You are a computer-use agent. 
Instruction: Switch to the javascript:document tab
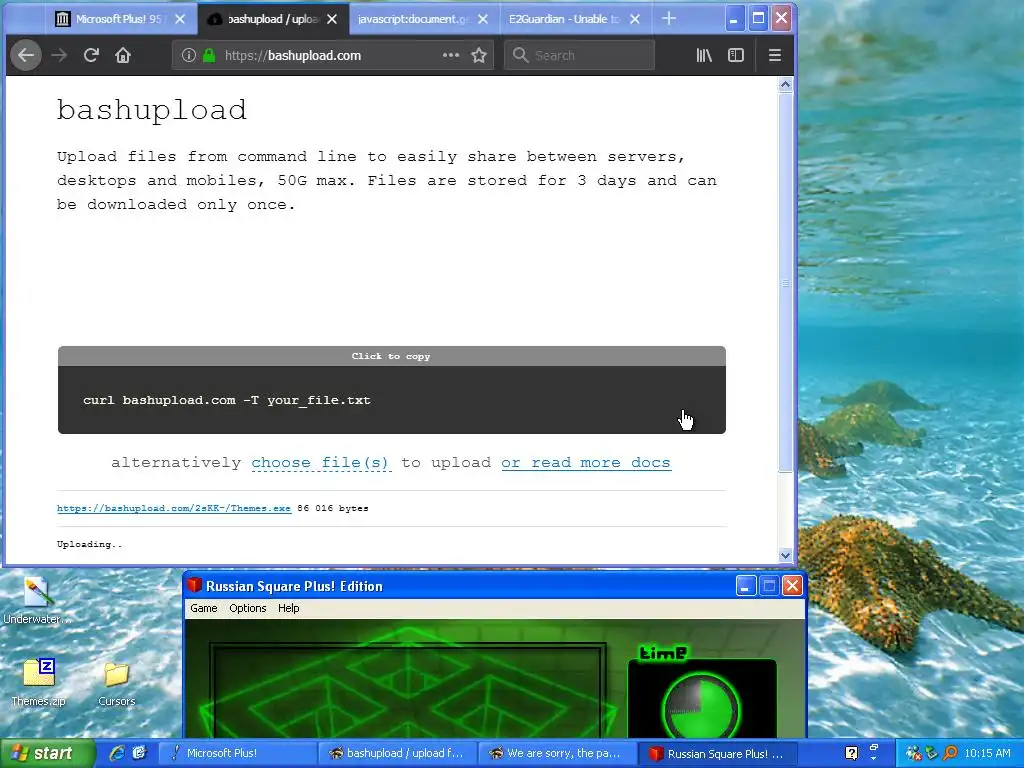pyautogui.click(x=414, y=19)
